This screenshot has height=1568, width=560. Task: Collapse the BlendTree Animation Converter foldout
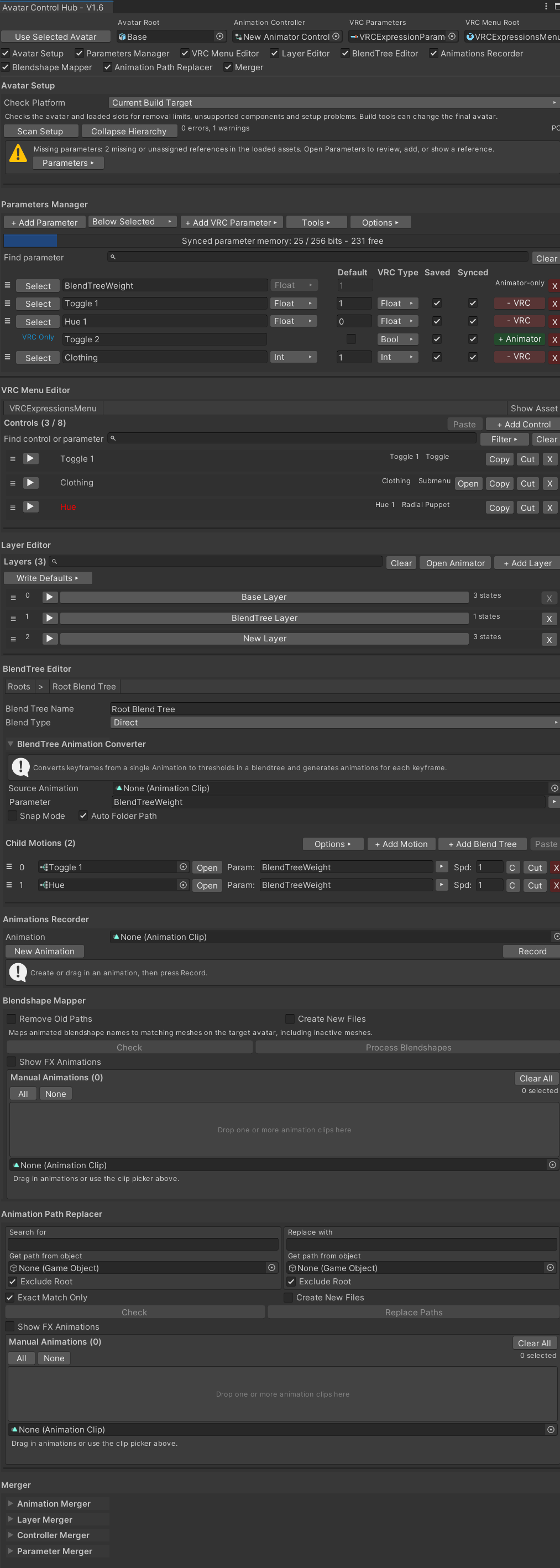tap(11, 744)
